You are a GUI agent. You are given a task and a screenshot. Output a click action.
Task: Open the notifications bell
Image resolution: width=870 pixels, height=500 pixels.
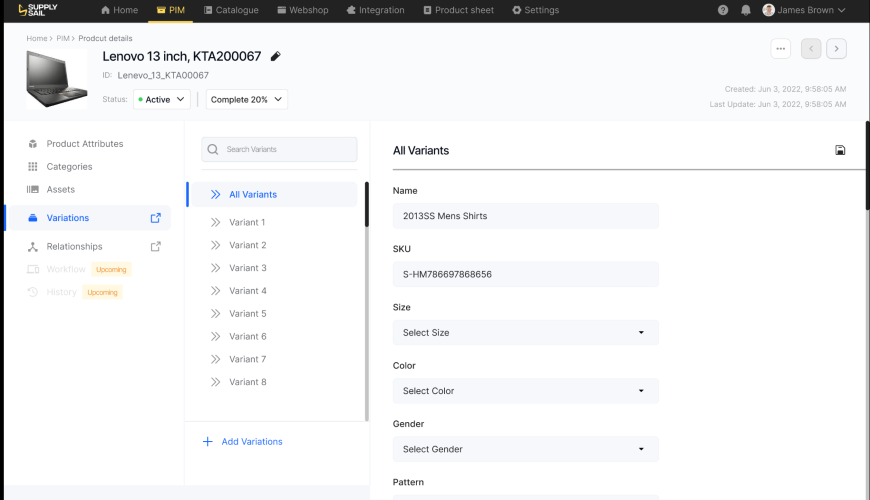point(746,10)
